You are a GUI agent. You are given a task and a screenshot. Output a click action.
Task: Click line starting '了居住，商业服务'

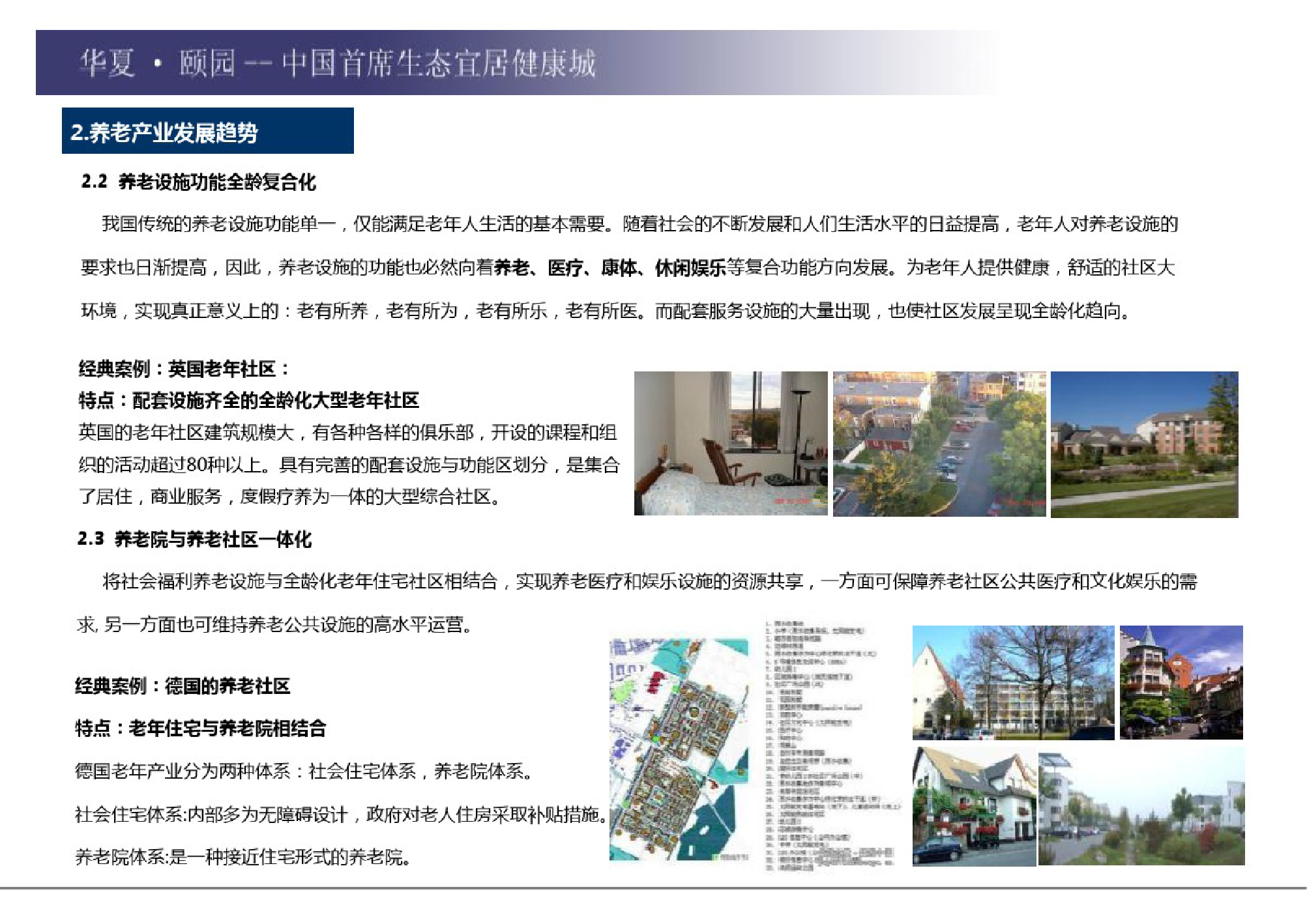(x=290, y=497)
